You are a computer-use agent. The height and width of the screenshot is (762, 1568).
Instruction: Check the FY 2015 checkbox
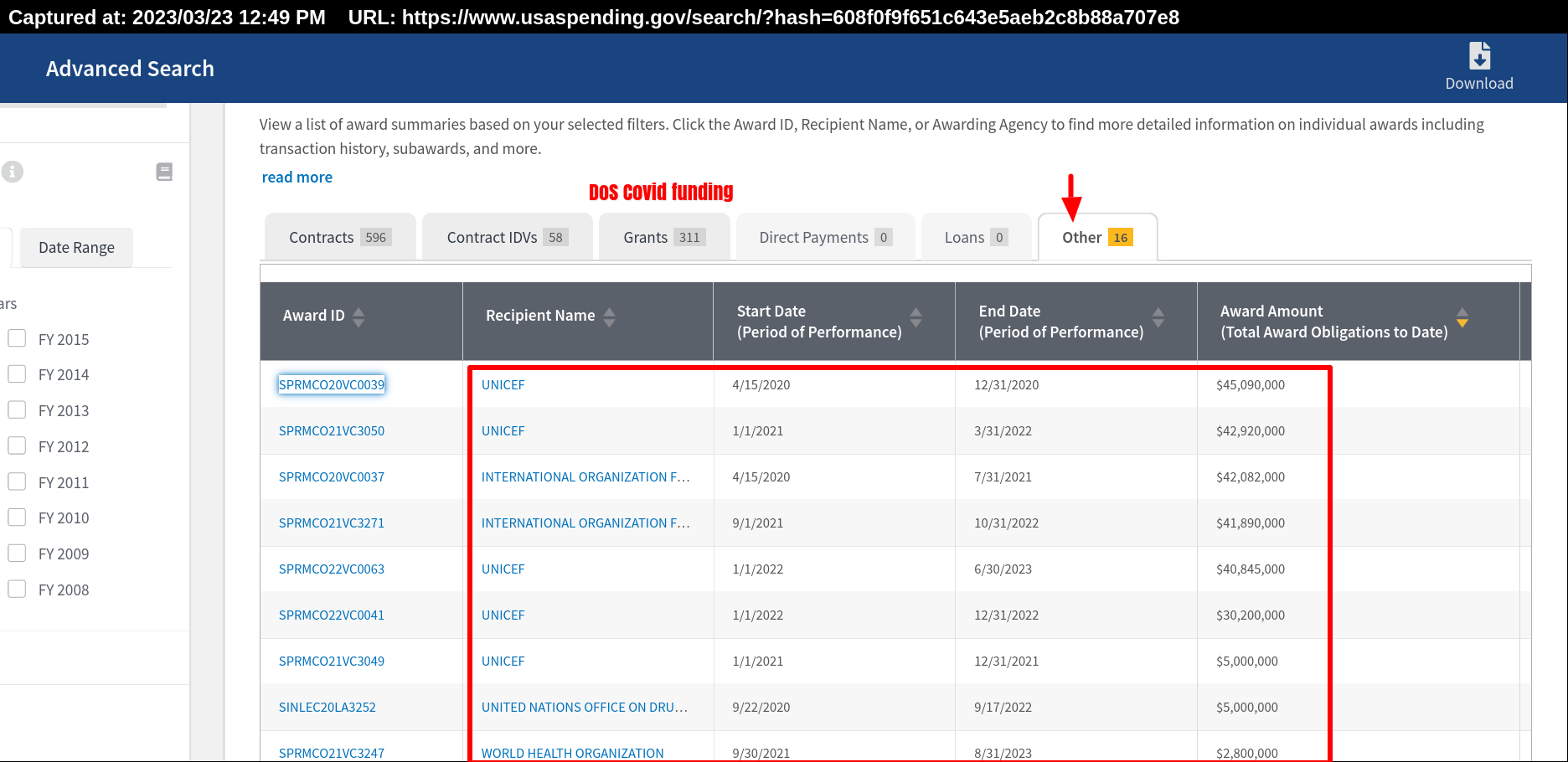[x=17, y=338]
